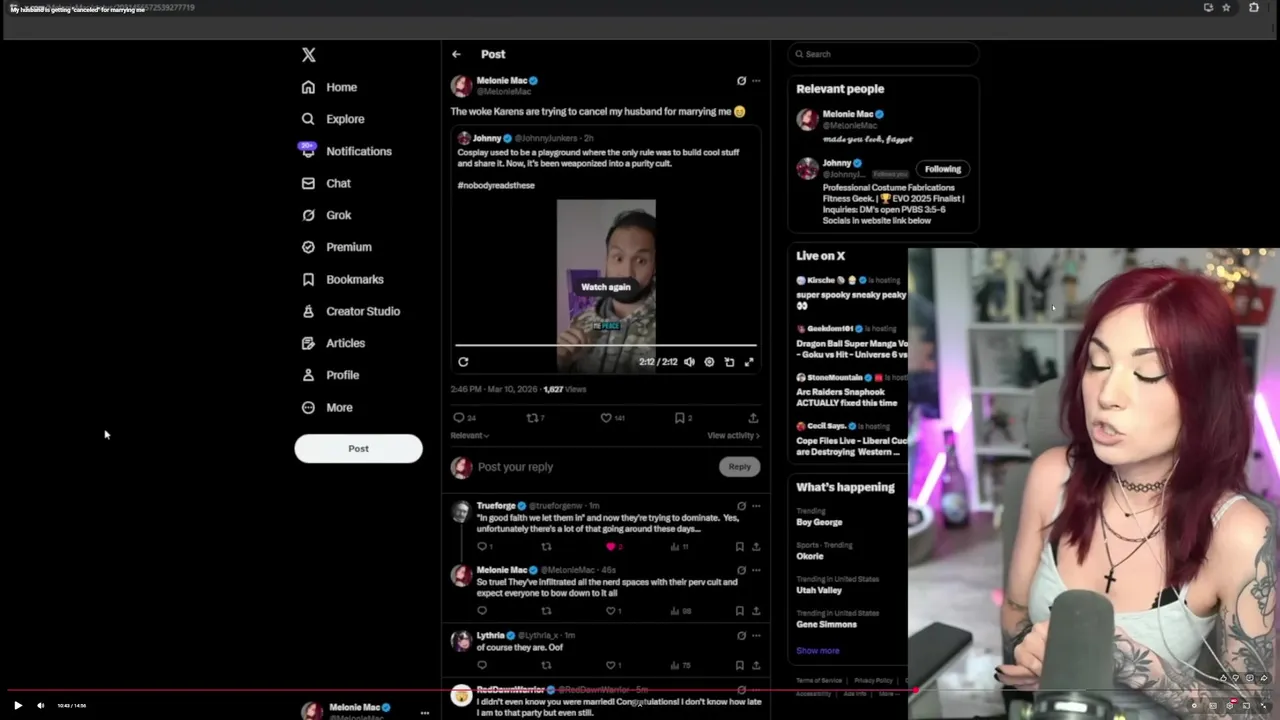Like Lythria's reply
Viewport: 1280px width, 720px height.
(x=613, y=665)
